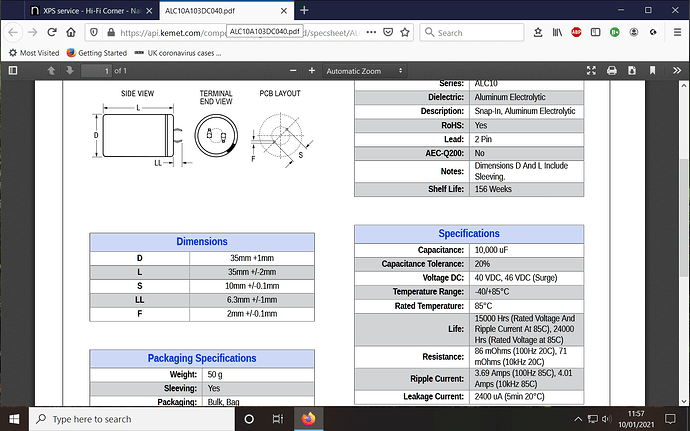
Task: Open the Most Visited bookmarks folder
Action: 34,52
